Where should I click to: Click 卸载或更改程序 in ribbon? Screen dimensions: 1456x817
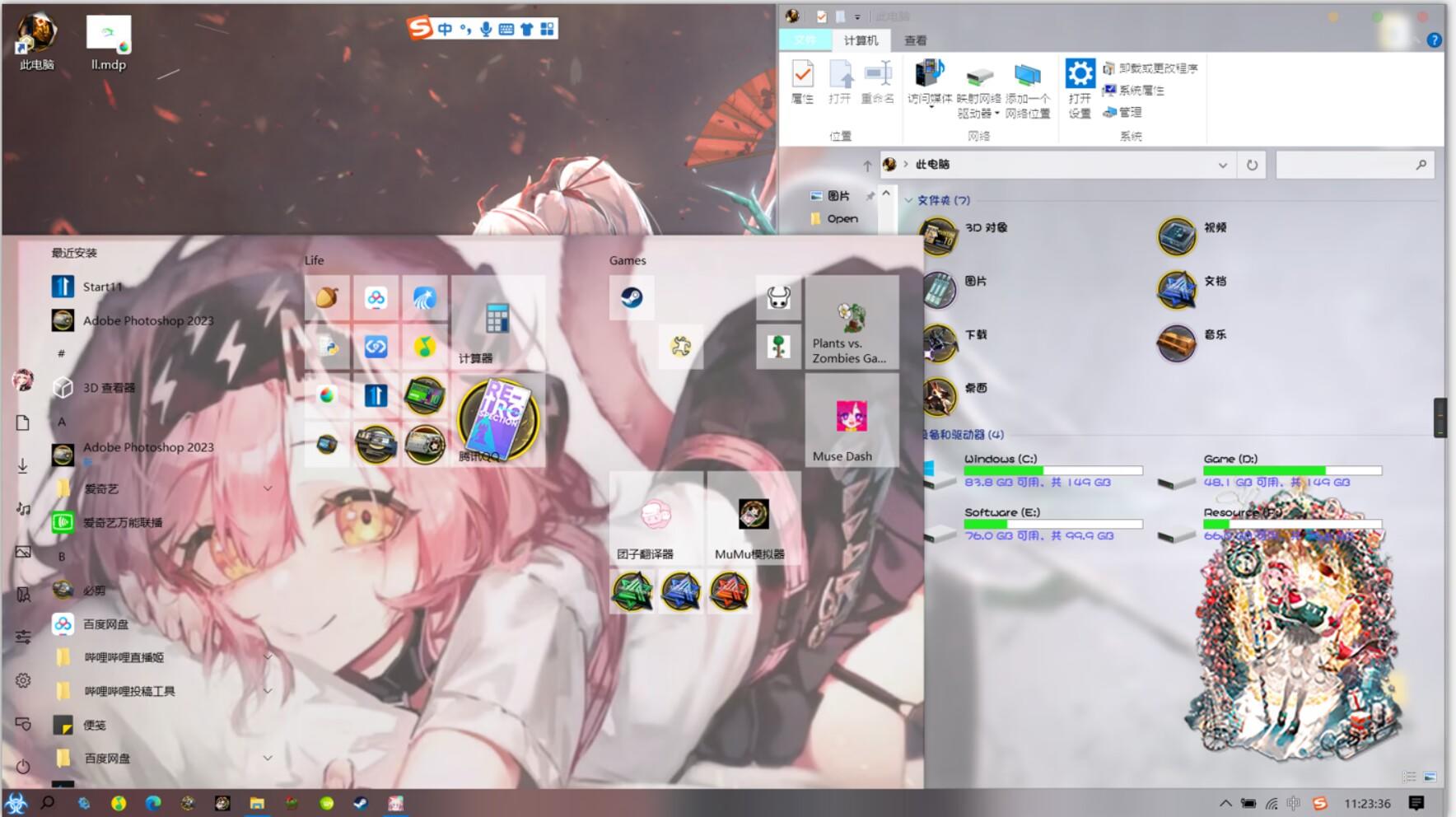pos(1150,68)
